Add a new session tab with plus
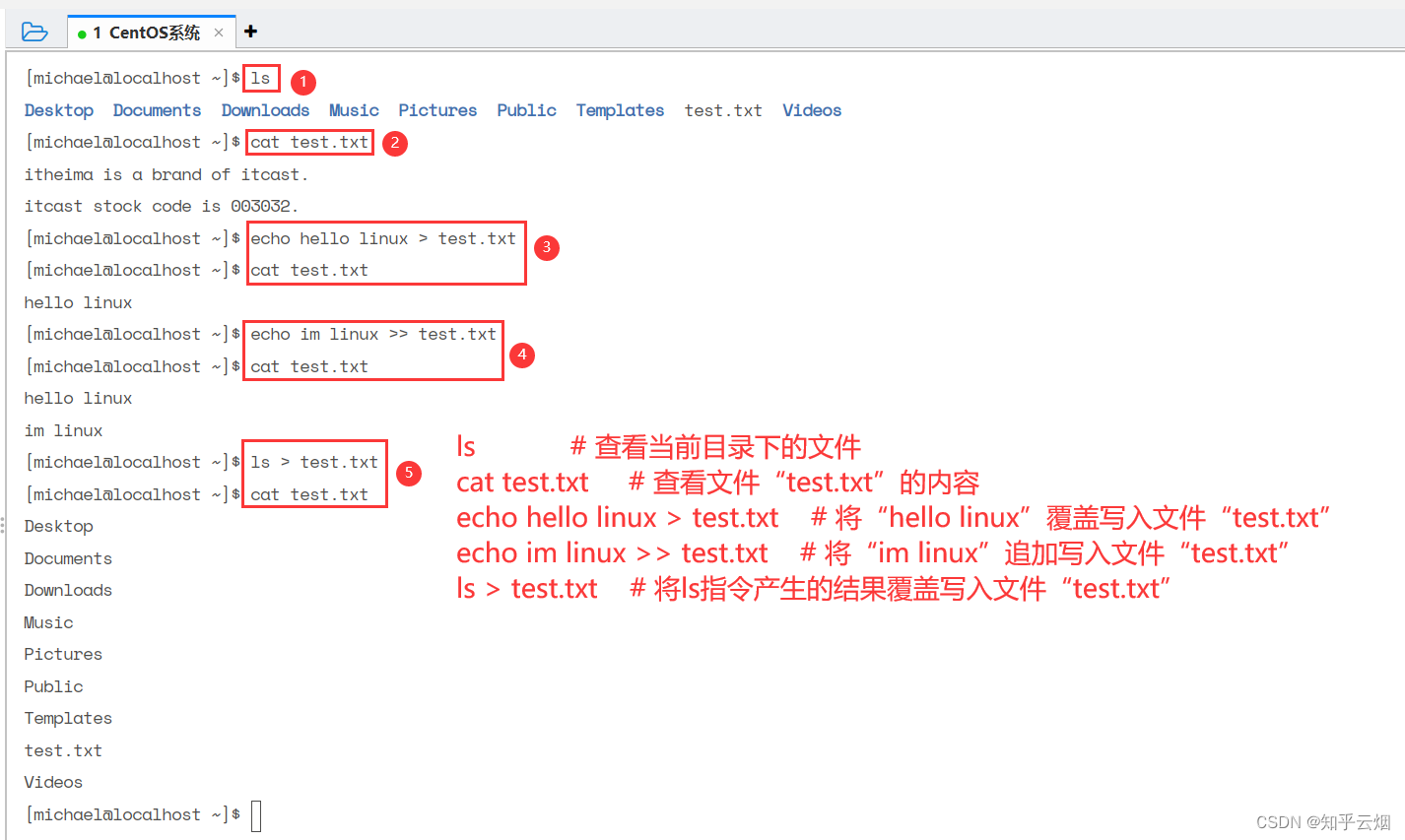 coord(250,32)
